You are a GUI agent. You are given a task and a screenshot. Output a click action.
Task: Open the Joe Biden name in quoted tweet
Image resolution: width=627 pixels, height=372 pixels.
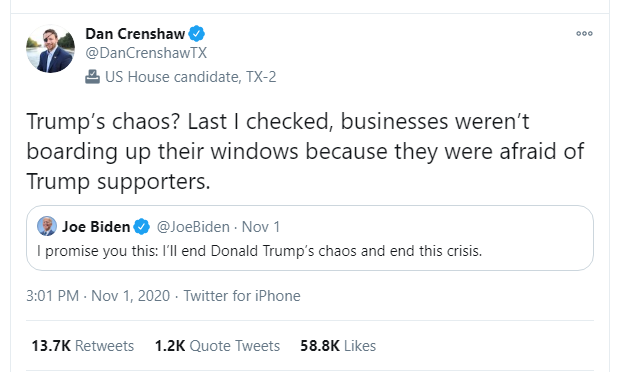click(96, 227)
